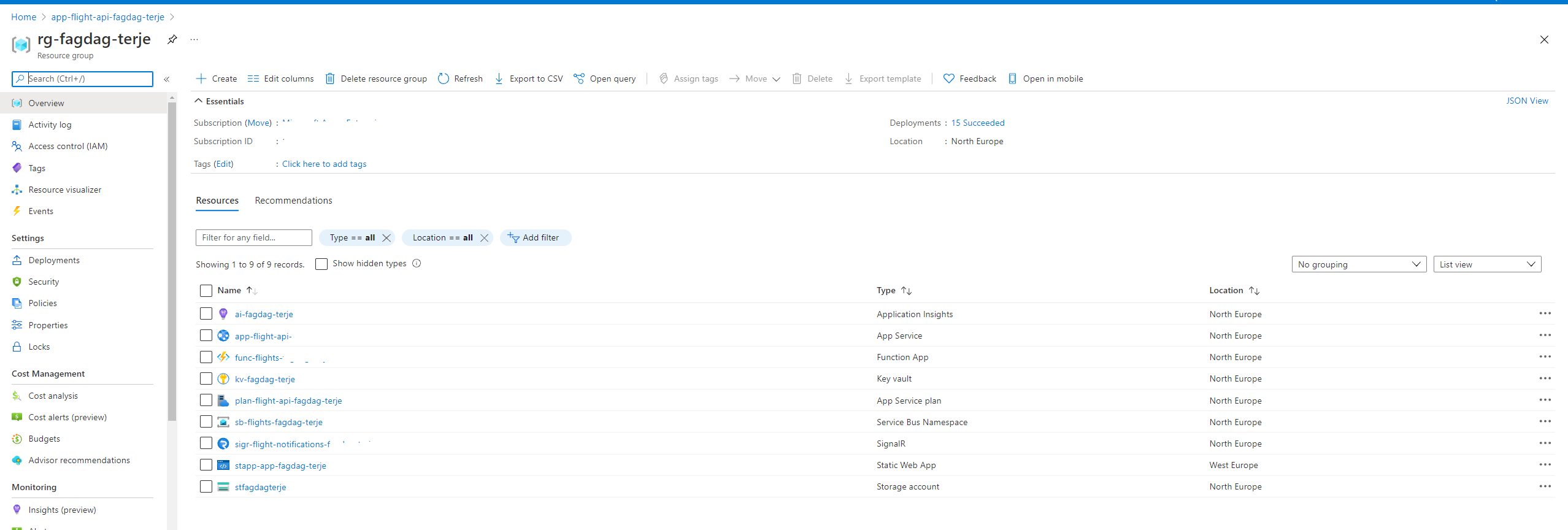Click the hidden types info icon
Viewport: 1568px width, 530px height.
point(417,263)
